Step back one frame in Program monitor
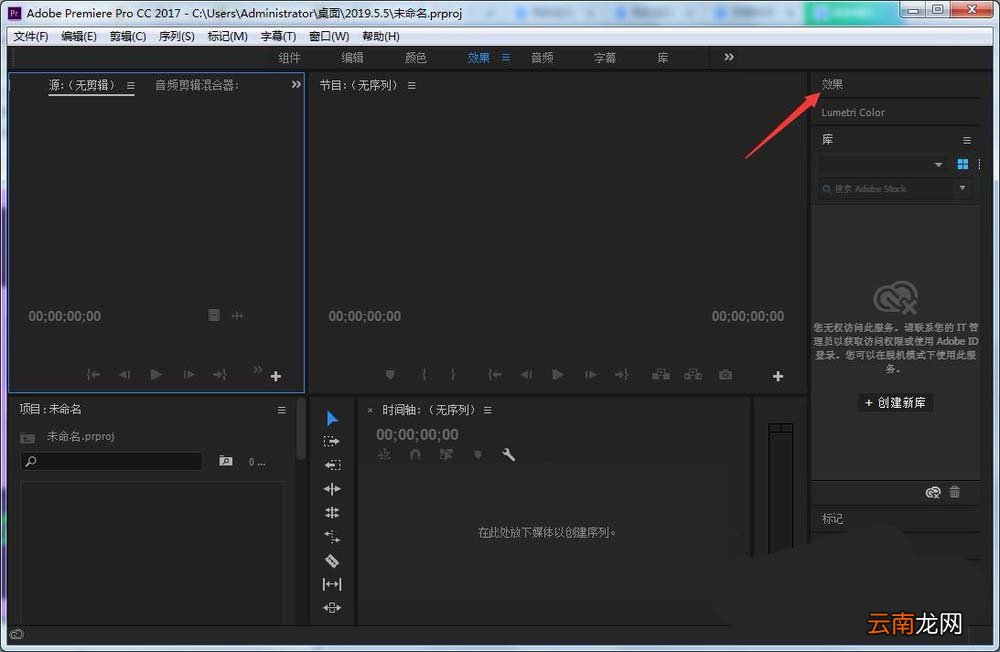 [526, 374]
